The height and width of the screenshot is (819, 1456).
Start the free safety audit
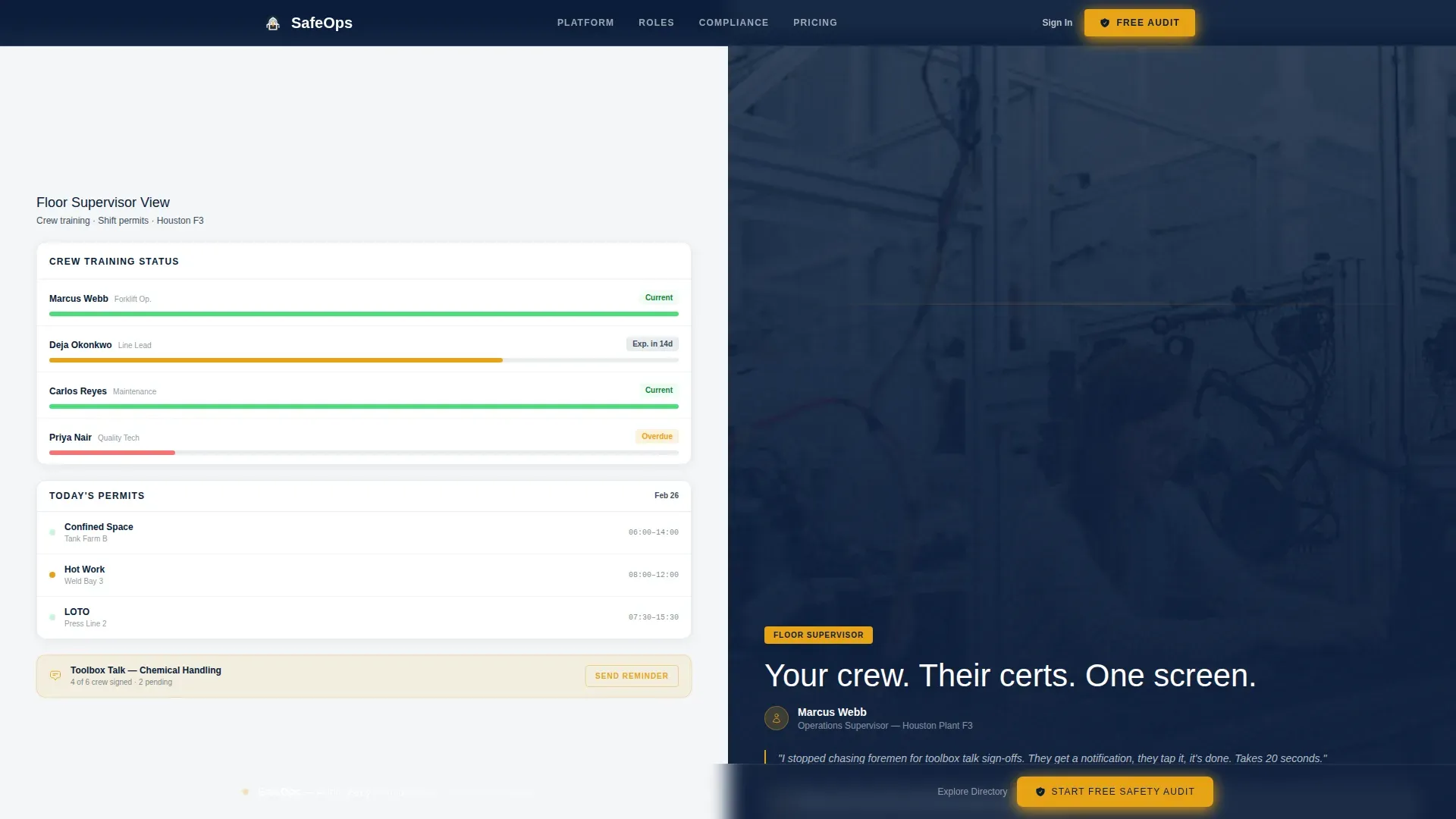[x=1115, y=792]
